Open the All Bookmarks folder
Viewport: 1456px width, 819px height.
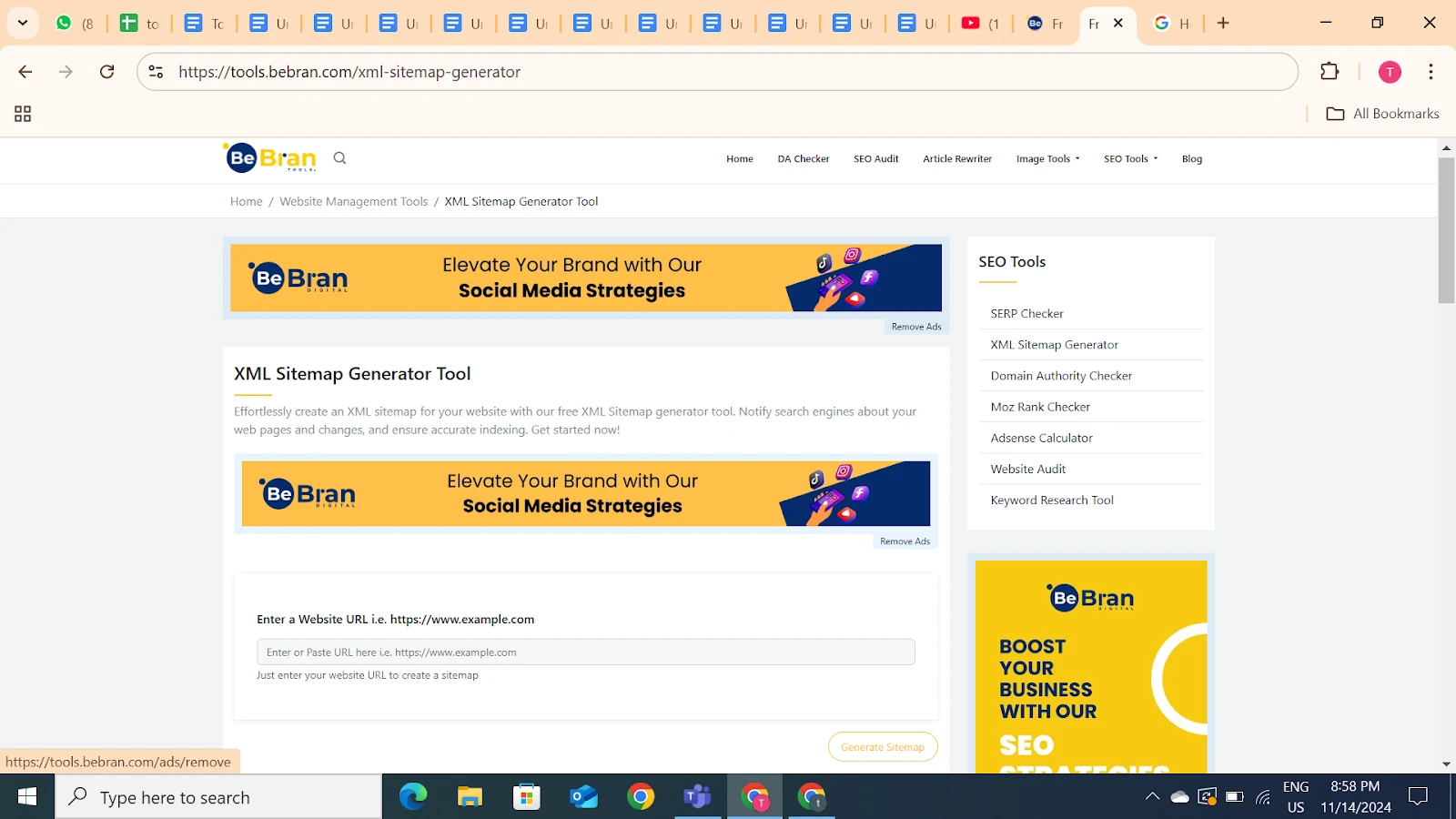click(x=1383, y=114)
